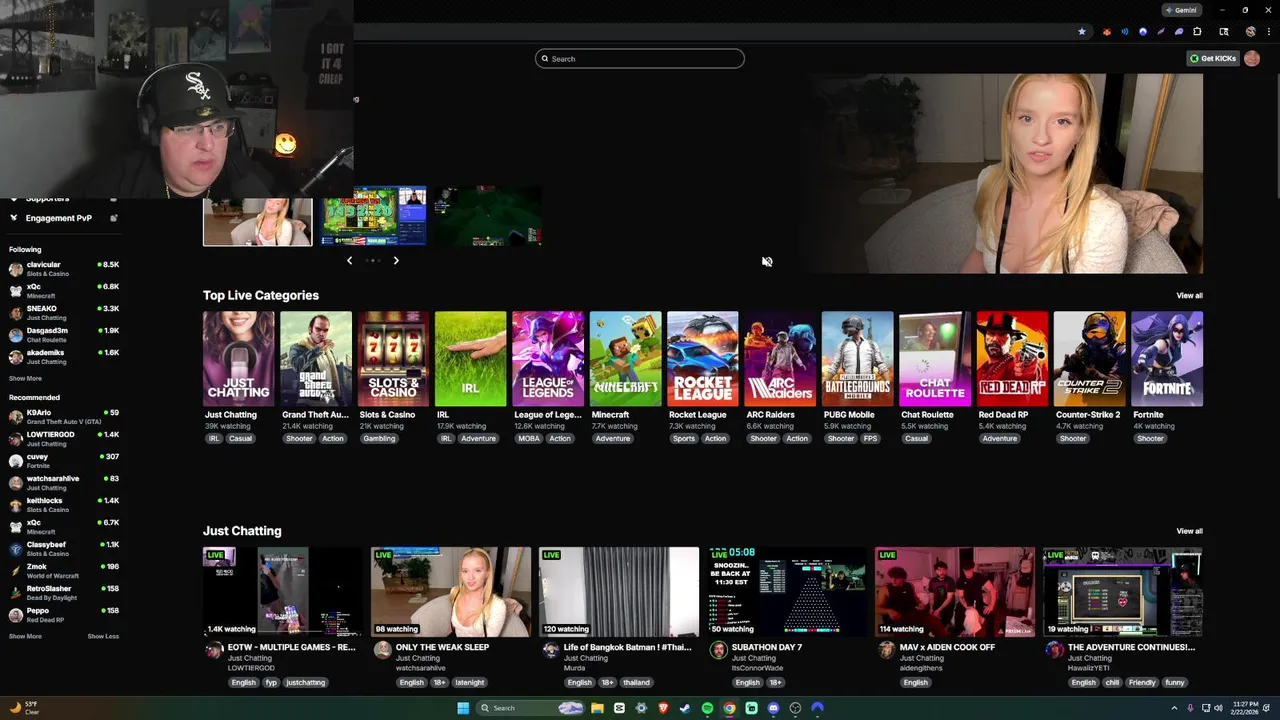Open LOWTIERGOD recommended channel
This screenshot has height=720, width=1280.
(64, 438)
